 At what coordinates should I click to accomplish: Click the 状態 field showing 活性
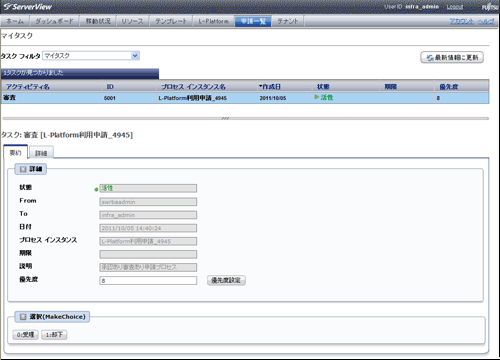(x=148, y=188)
